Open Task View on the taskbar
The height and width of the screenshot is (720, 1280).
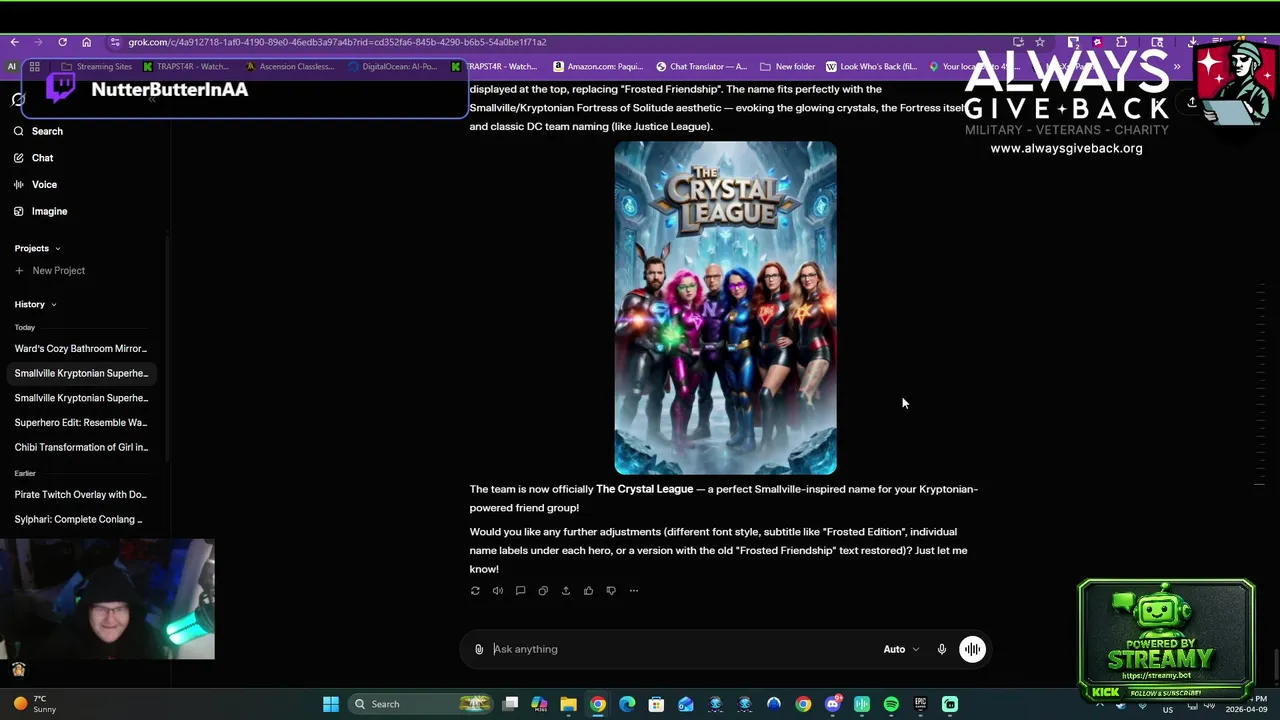coord(510,704)
